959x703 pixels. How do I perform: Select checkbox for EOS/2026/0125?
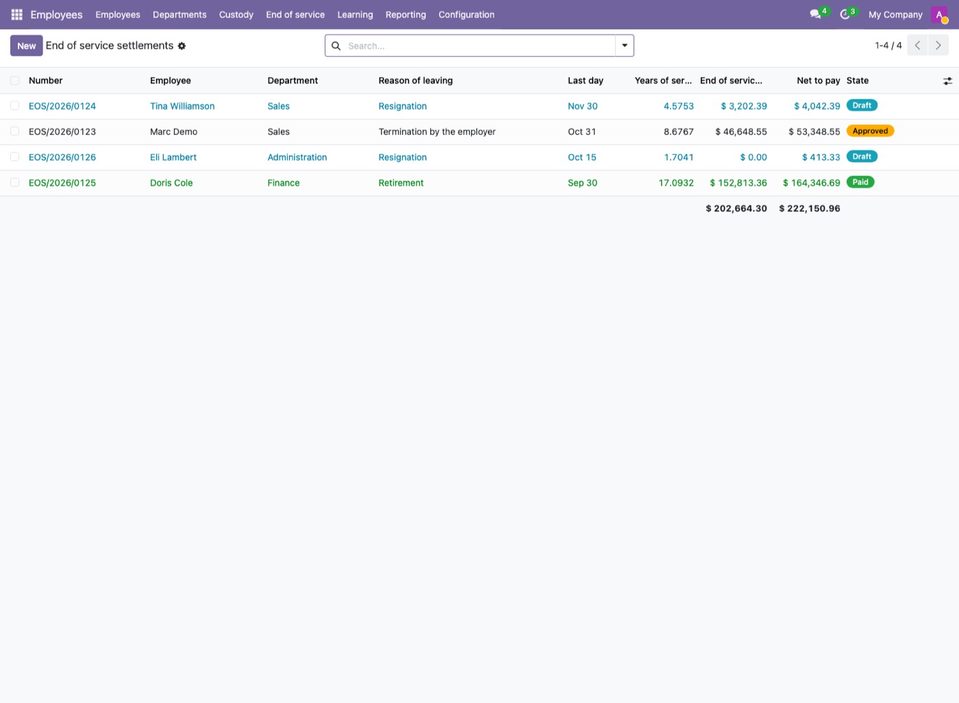click(x=15, y=183)
